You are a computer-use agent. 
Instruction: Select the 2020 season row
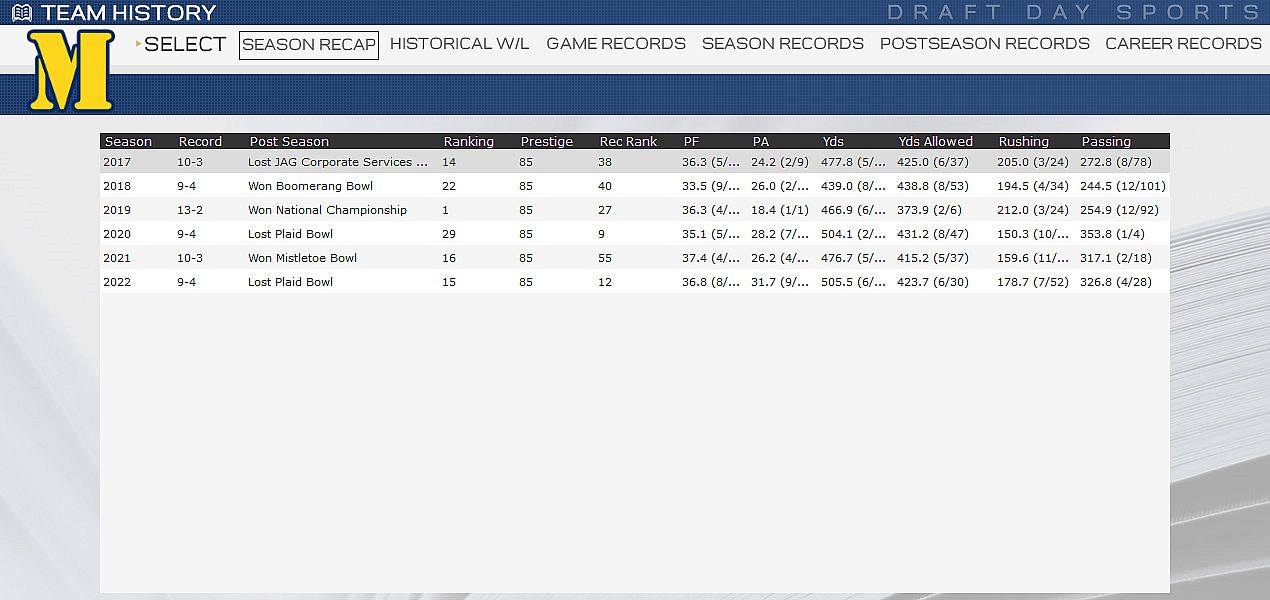635,234
